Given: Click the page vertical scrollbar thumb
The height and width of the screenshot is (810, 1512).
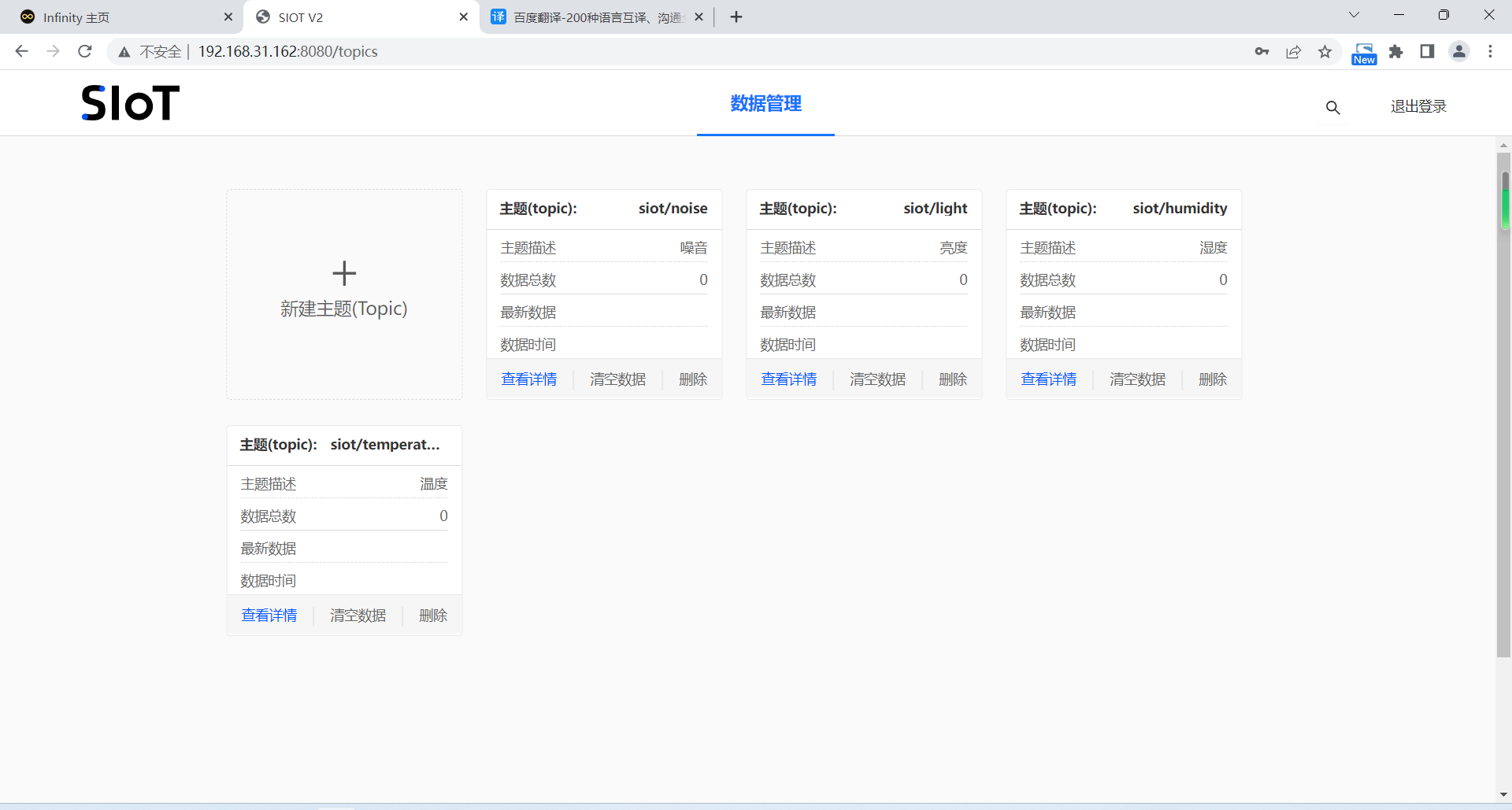Looking at the screenshot, I should (x=1504, y=405).
